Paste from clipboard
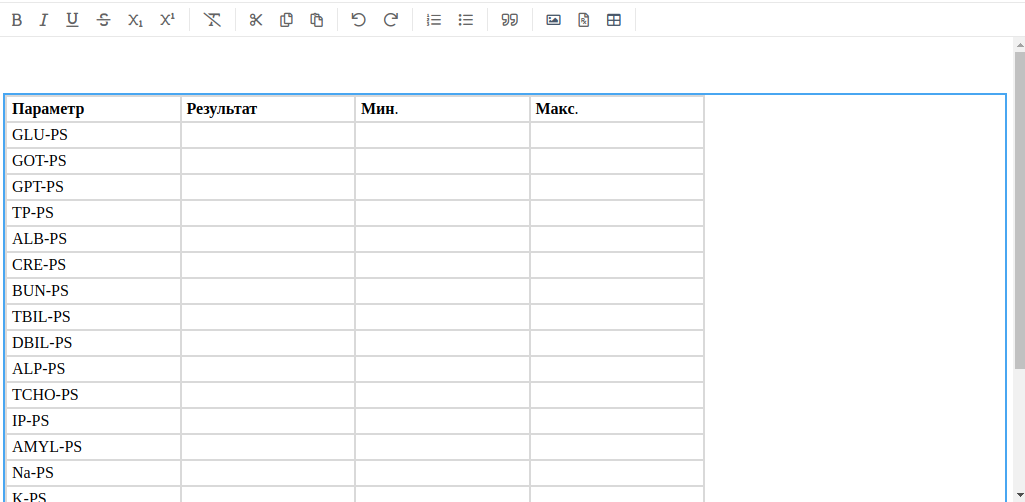 click(x=317, y=20)
